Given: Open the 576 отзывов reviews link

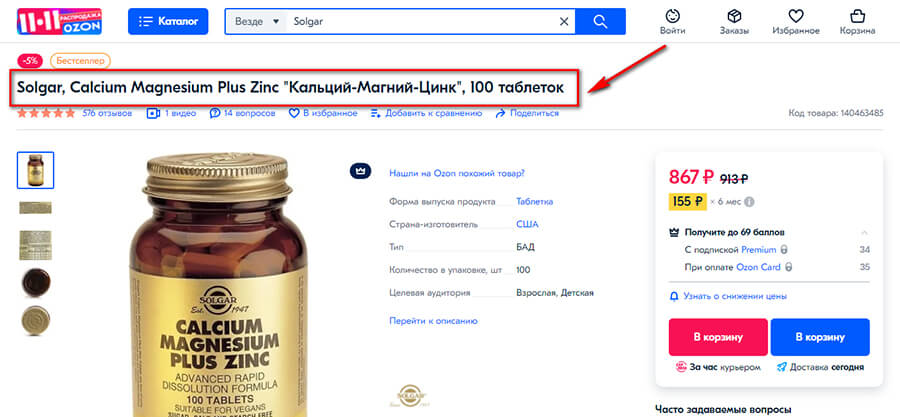Looking at the screenshot, I should click(107, 113).
